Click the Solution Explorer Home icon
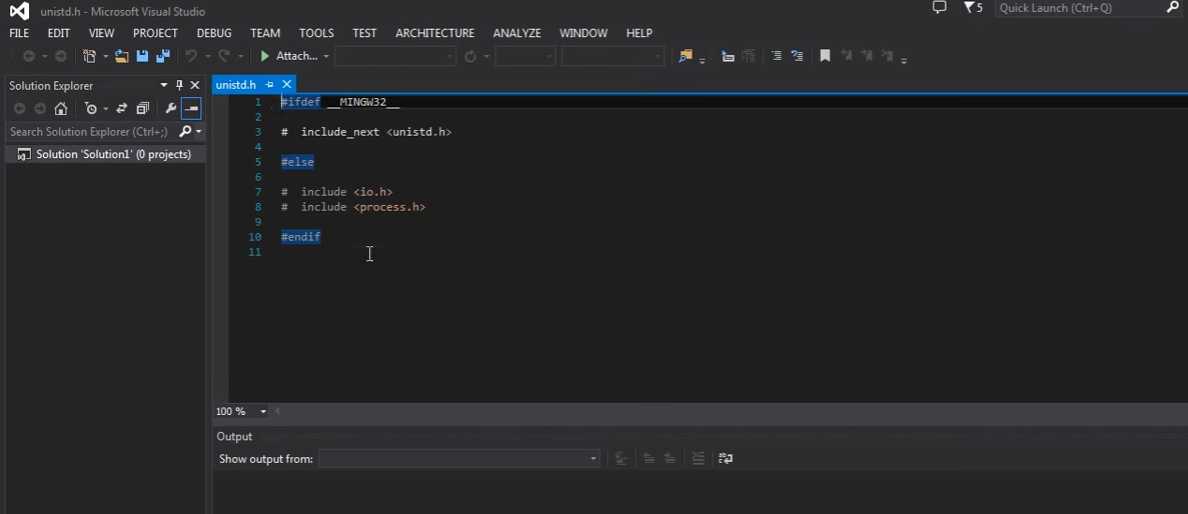The height and width of the screenshot is (514, 1188). 61,109
